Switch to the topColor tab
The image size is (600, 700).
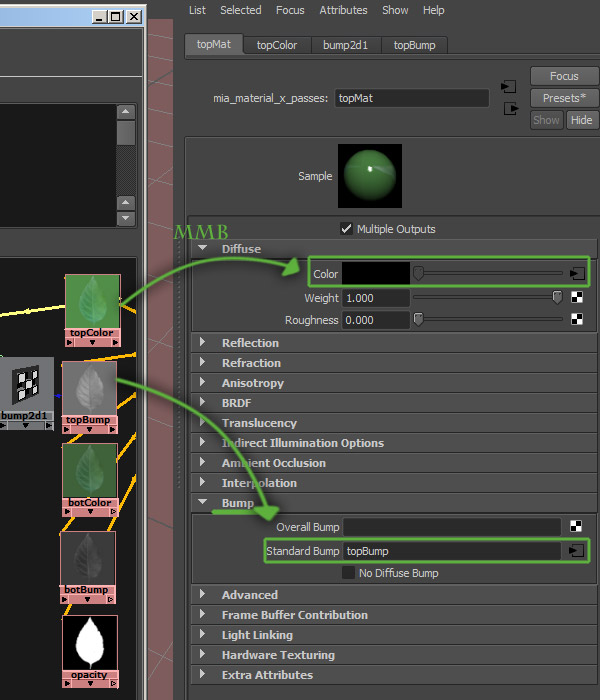[277, 45]
